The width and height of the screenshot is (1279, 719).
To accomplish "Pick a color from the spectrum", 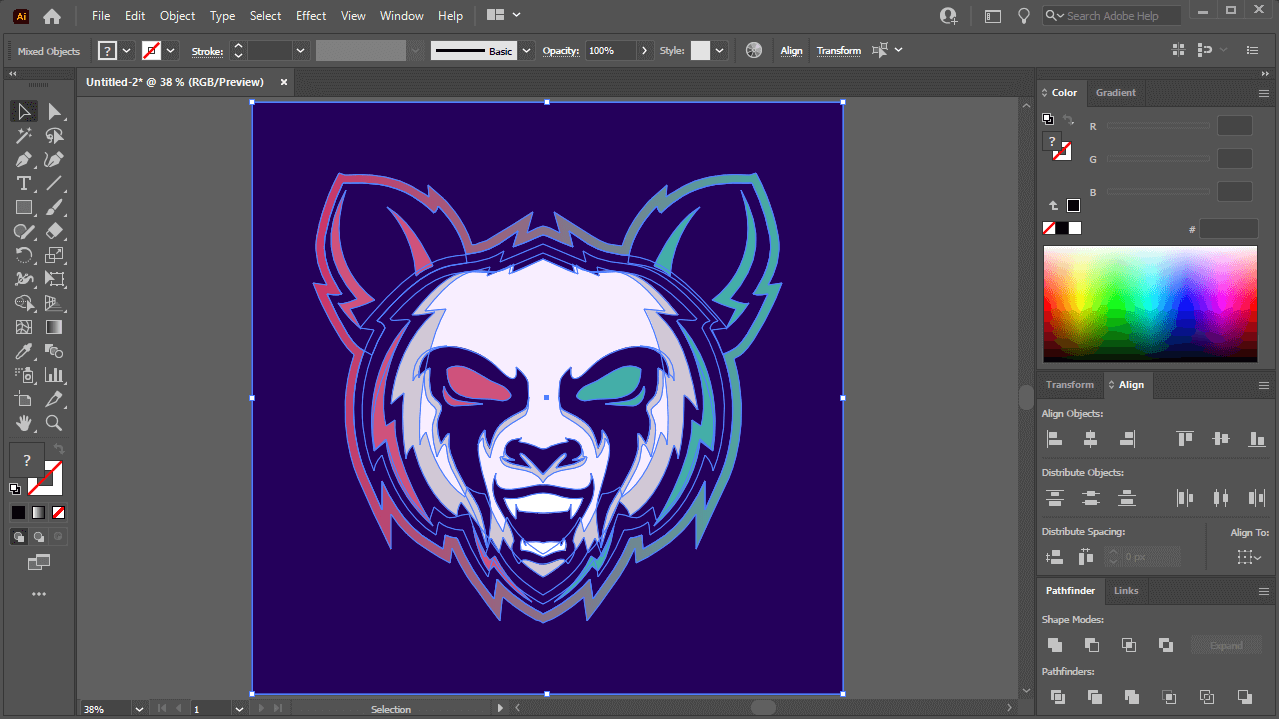I will tap(1150, 304).
